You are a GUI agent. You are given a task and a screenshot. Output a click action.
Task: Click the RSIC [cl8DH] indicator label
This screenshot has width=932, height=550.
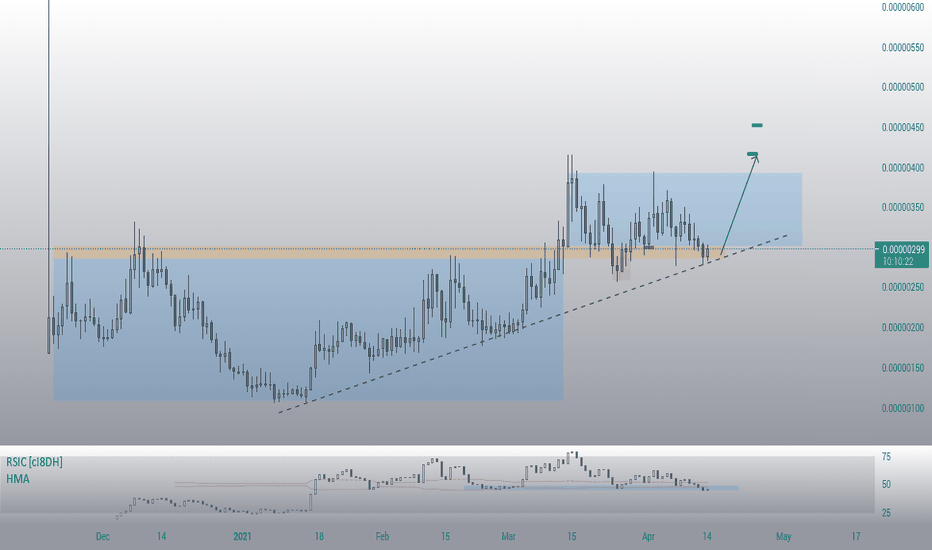(x=34, y=462)
